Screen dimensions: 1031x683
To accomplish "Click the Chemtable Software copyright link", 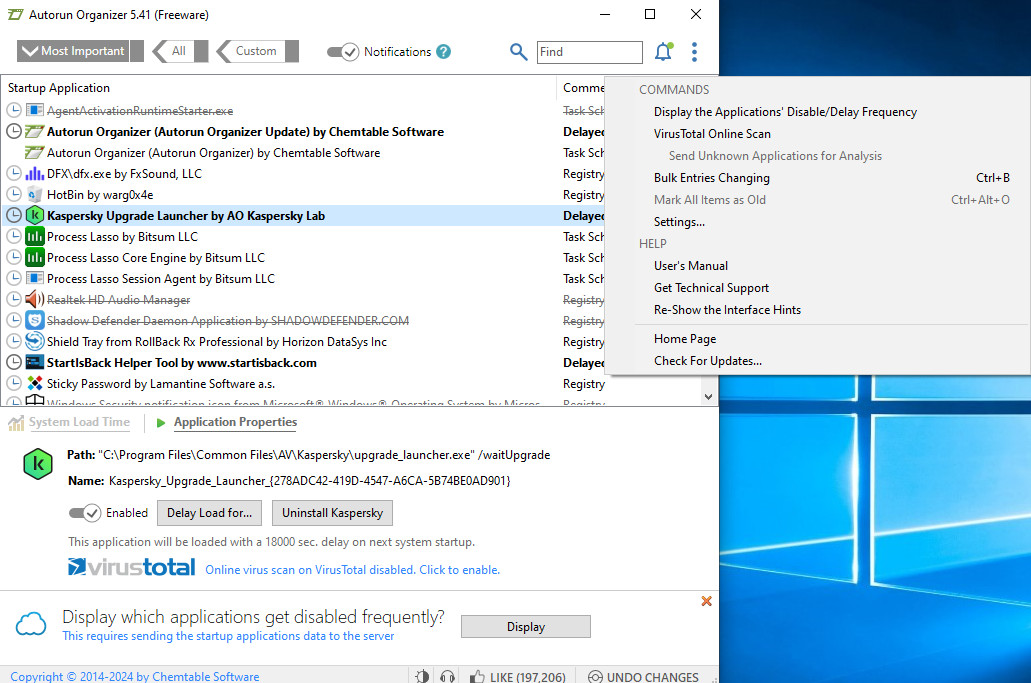I will [x=135, y=676].
